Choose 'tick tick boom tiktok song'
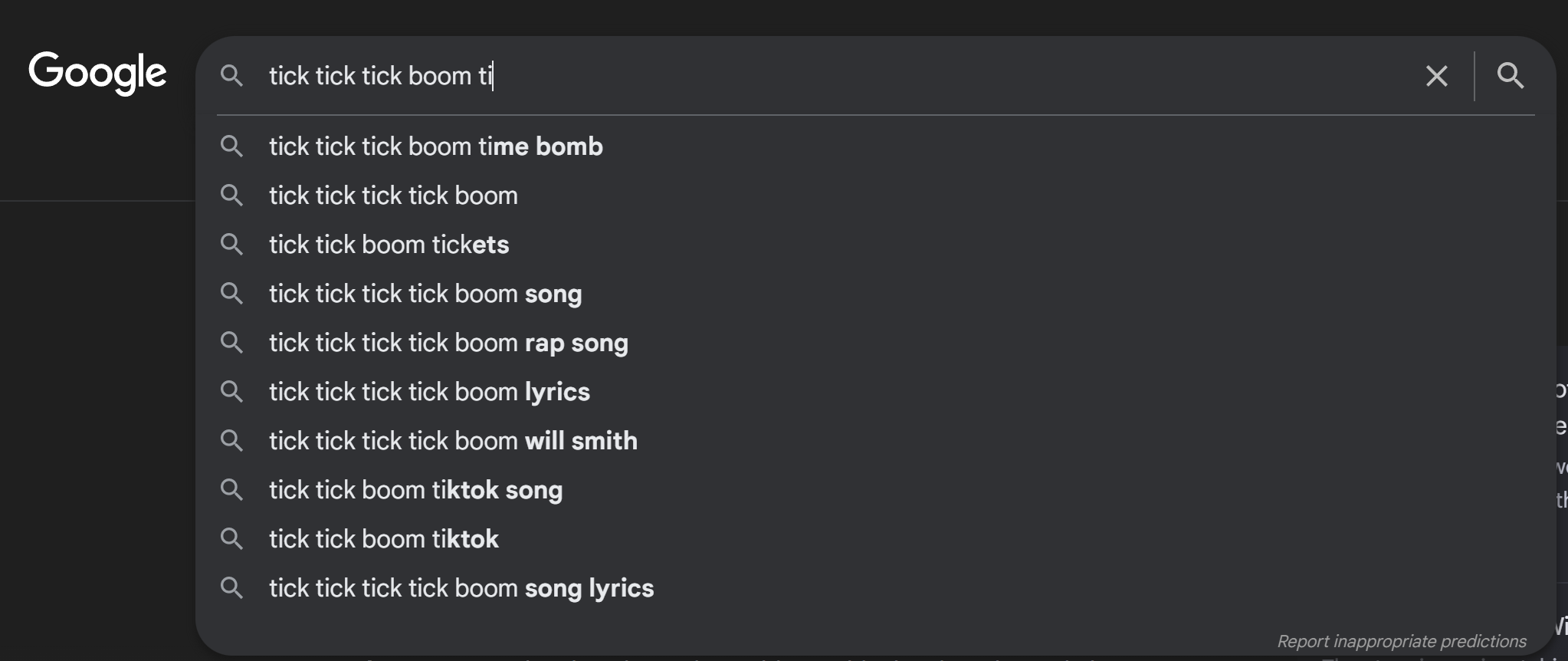Image resolution: width=1568 pixels, height=661 pixels. (x=415, y=490)
